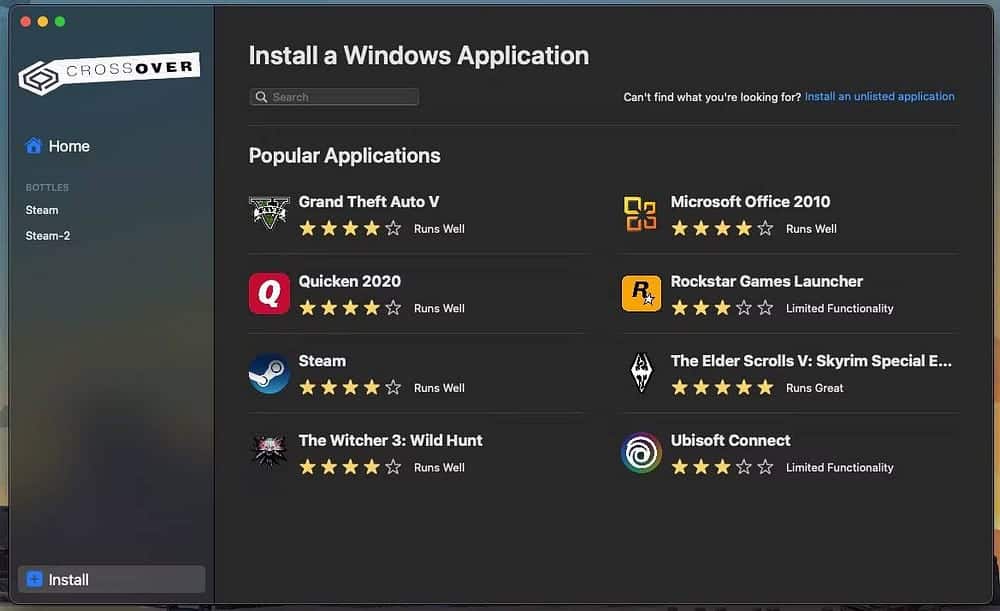Viewport: 1000px width, 611px height.
Task: Open the Steam-2 bottle
Action: click(x=48, y=235)
